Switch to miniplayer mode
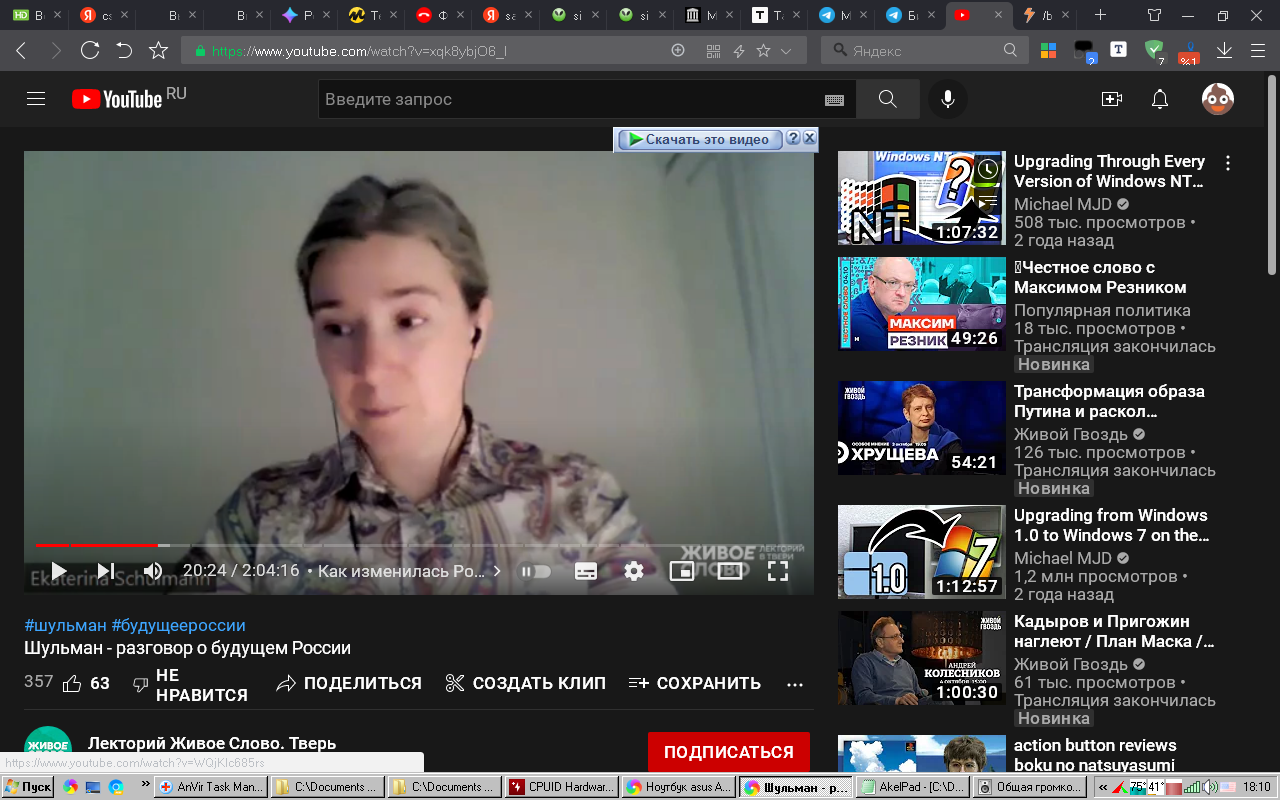Viewport: 1280px width, 800px height. pos(681,571)
